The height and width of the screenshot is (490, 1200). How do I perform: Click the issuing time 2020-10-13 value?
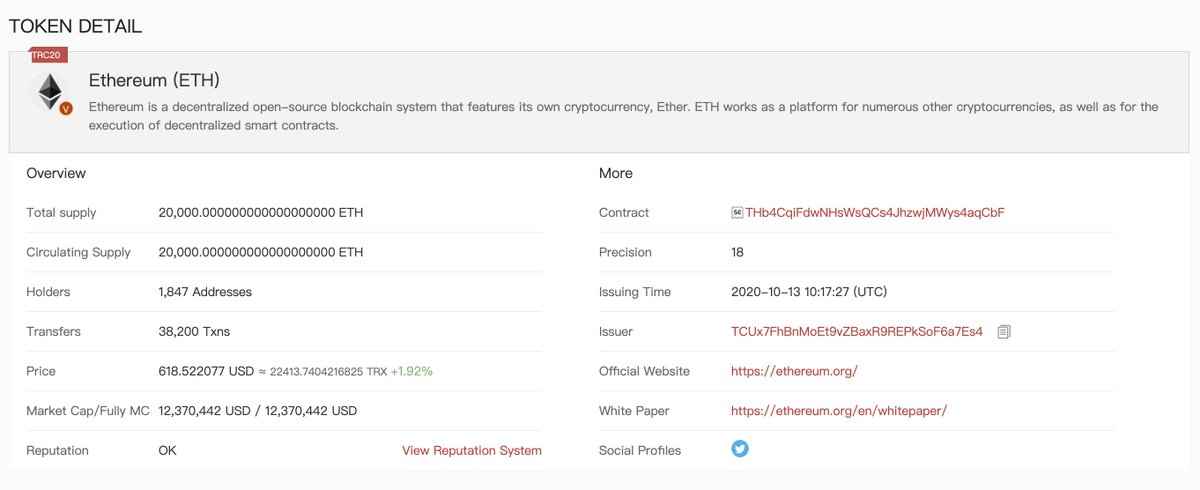809,292
